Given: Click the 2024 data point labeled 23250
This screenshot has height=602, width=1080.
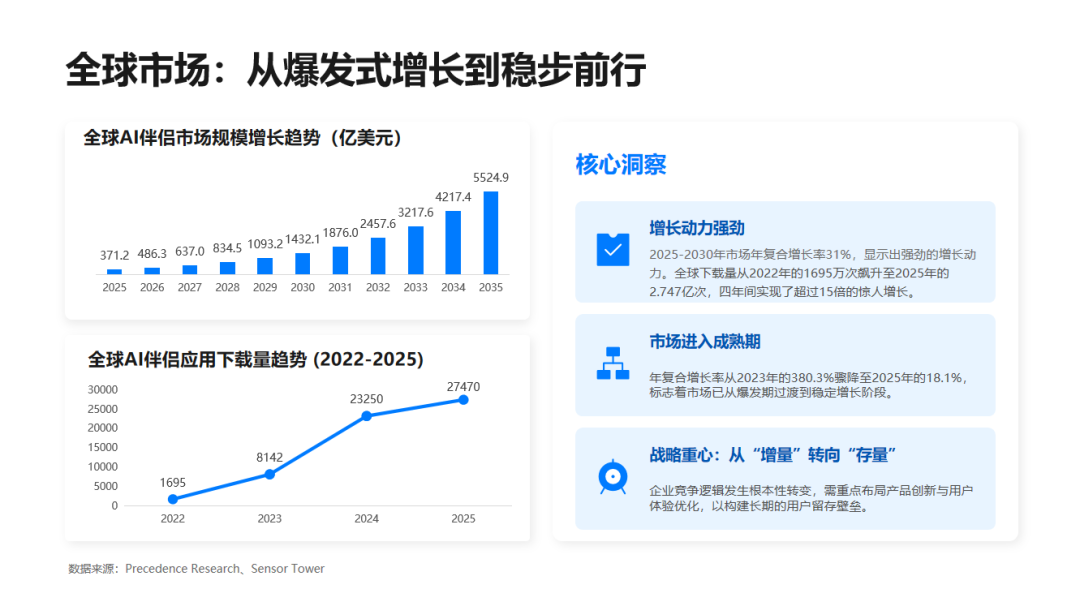Looking at the screenshot, I should [x=366, y=416].
